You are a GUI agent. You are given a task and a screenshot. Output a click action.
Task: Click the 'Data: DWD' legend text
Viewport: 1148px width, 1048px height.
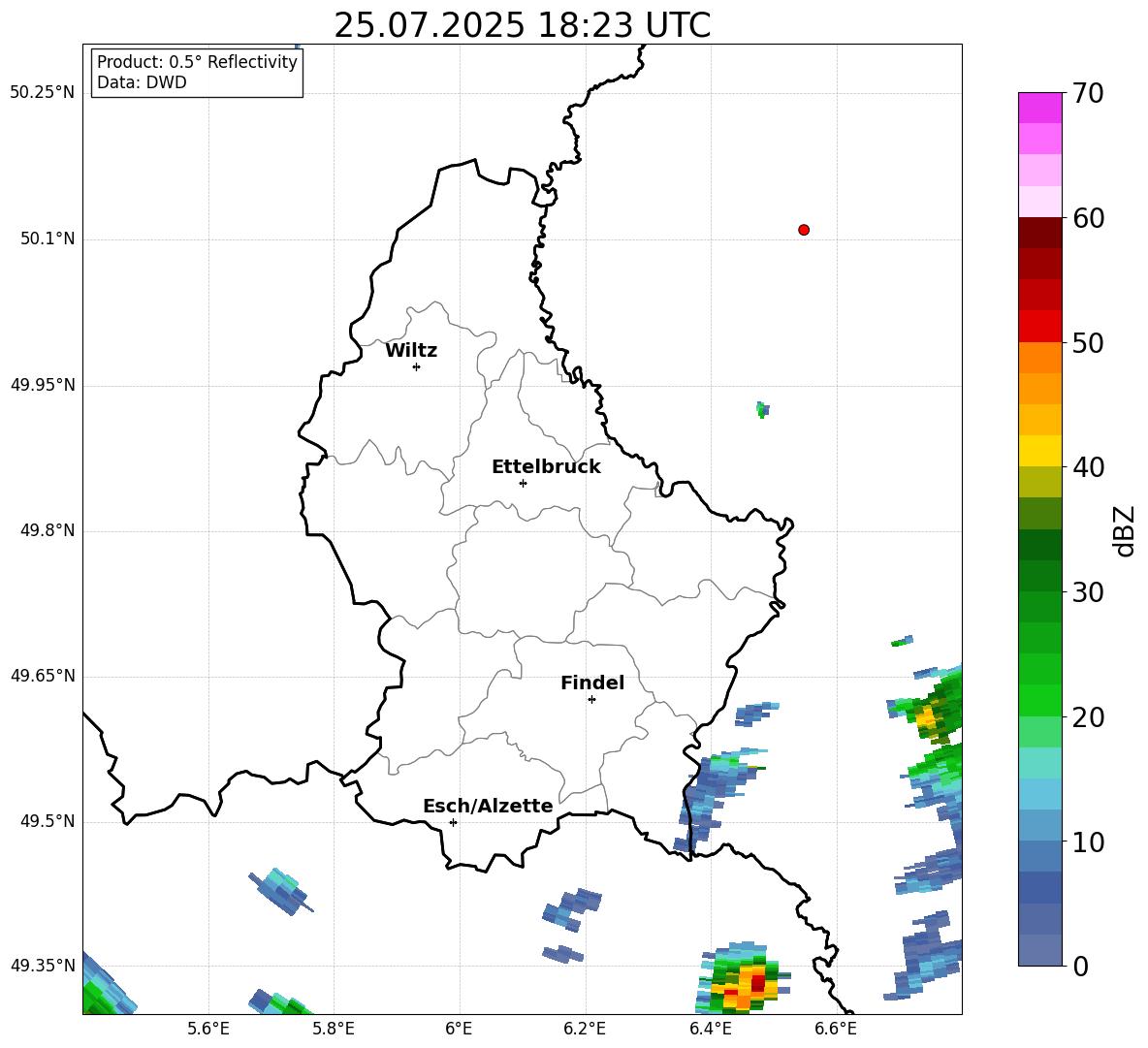pyautogui.click(x=142, y=82)
